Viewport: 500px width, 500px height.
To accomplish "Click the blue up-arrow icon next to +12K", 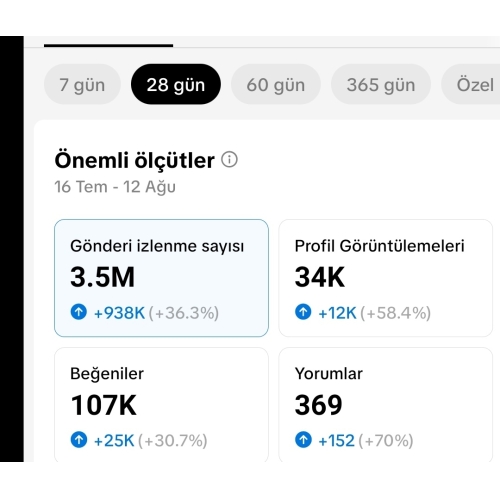I will pos(303,312).
